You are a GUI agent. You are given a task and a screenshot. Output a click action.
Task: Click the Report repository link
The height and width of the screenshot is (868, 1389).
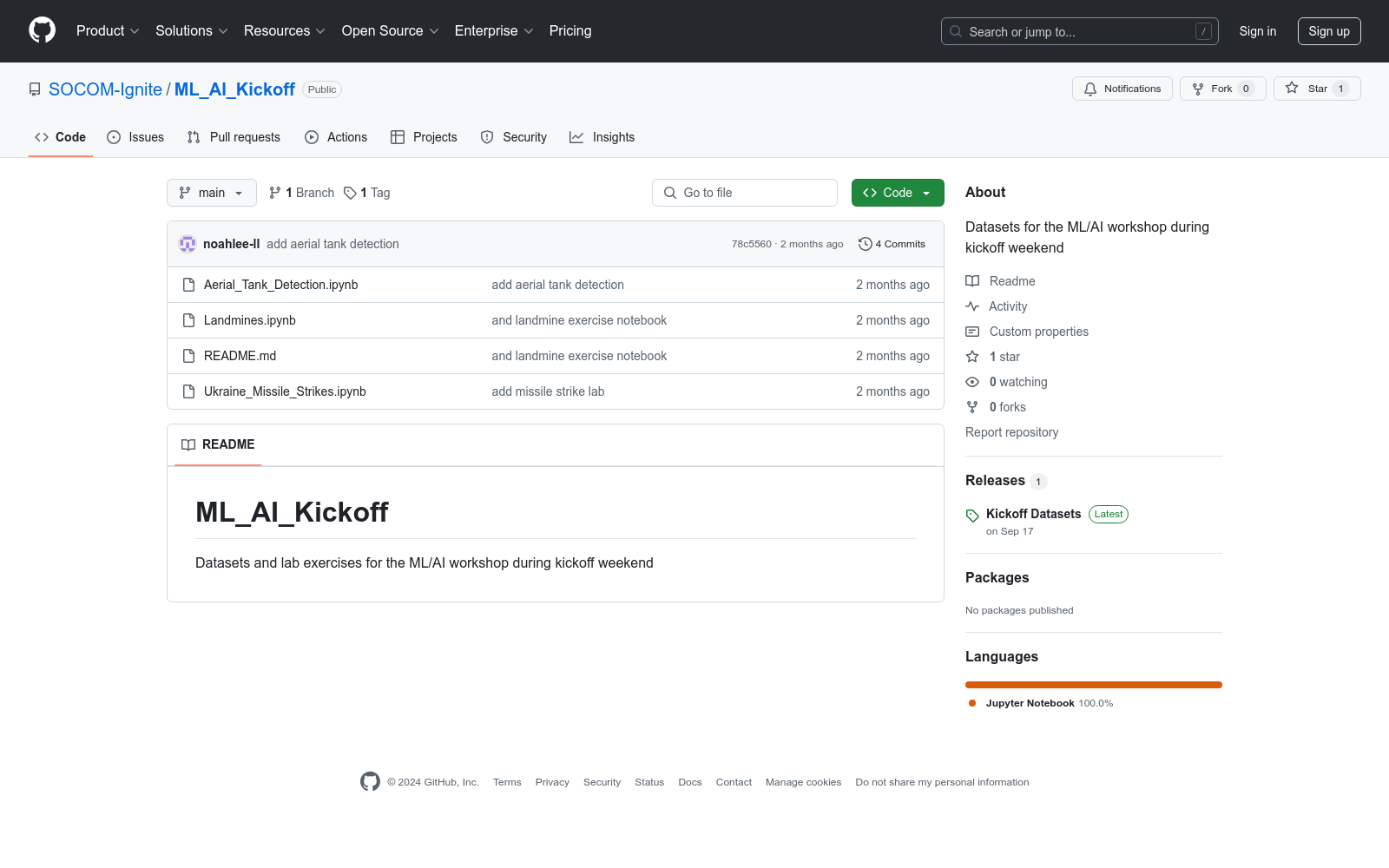tap(1011, 432)
